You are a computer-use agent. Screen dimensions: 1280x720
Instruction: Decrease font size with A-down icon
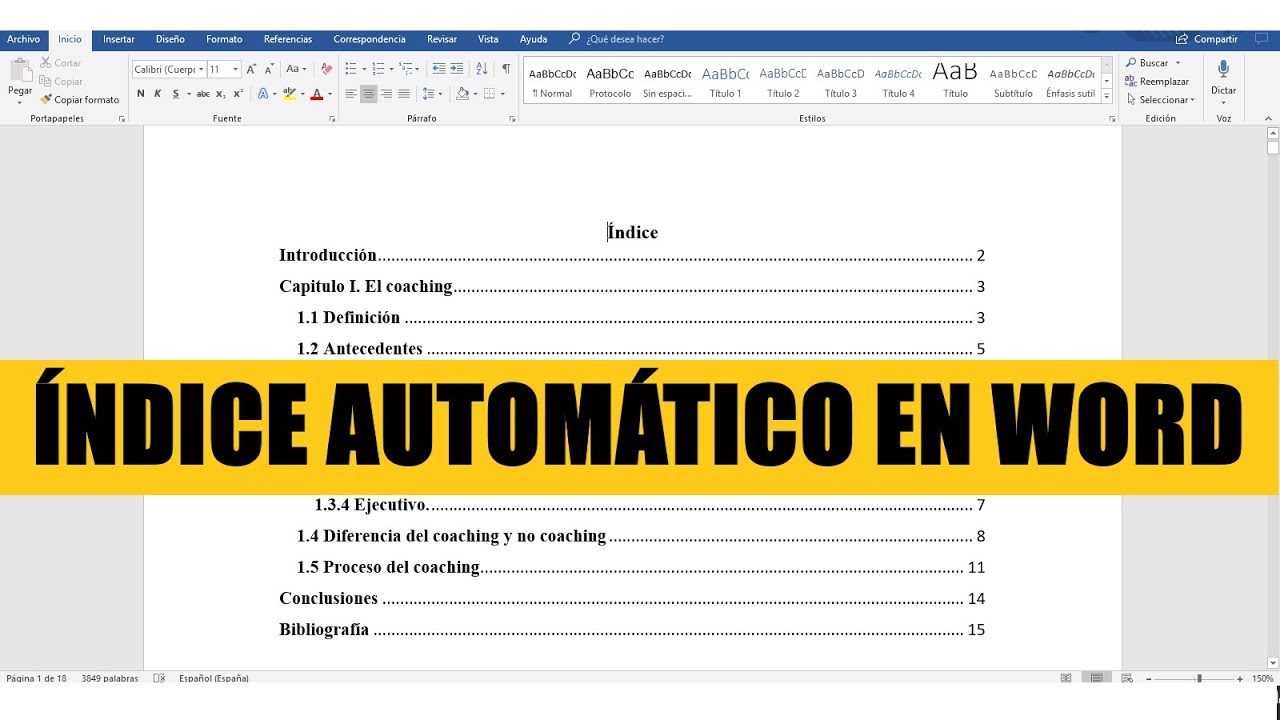268,69
